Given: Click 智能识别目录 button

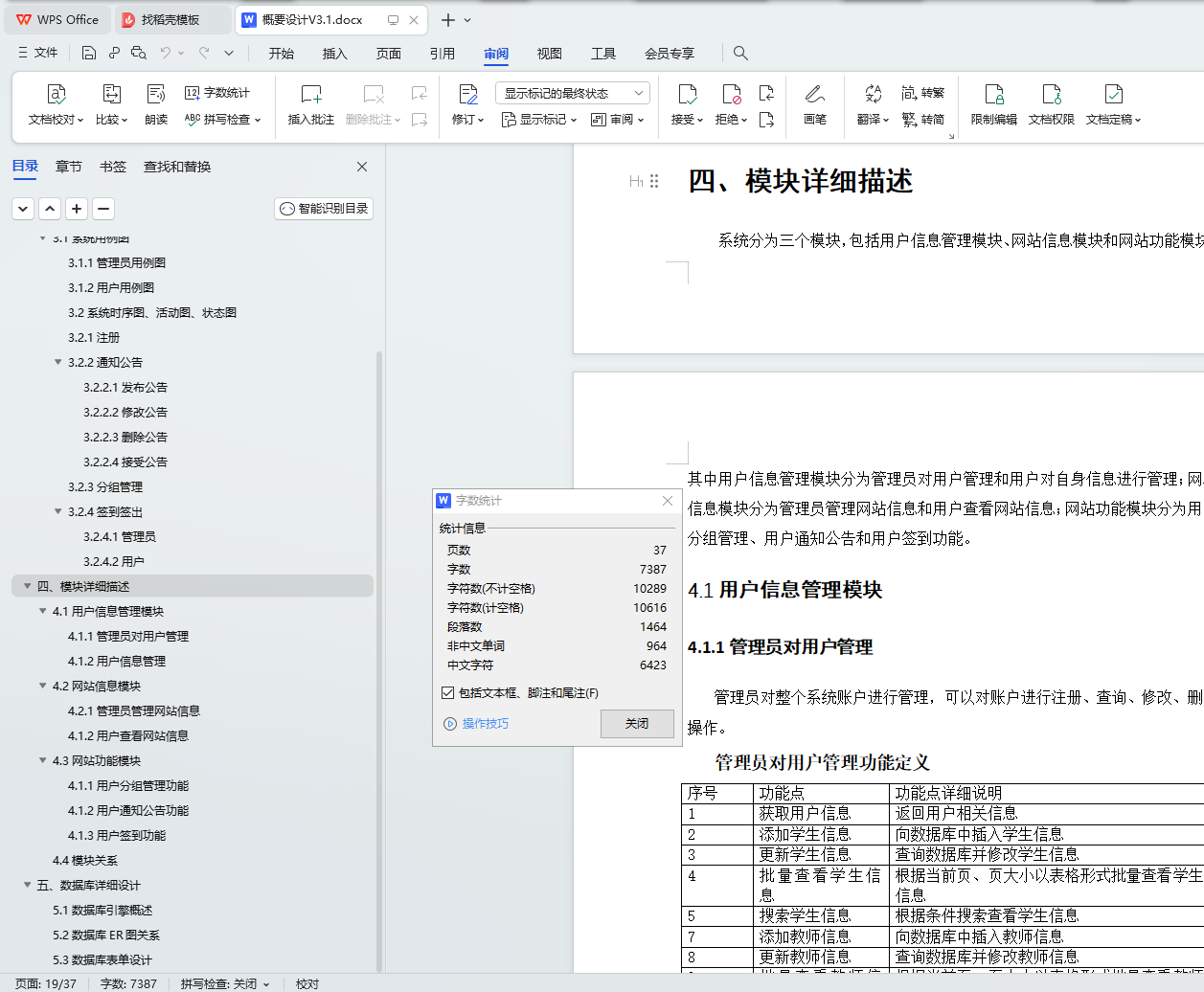Looking at the screenshot, I should [324, 208].
